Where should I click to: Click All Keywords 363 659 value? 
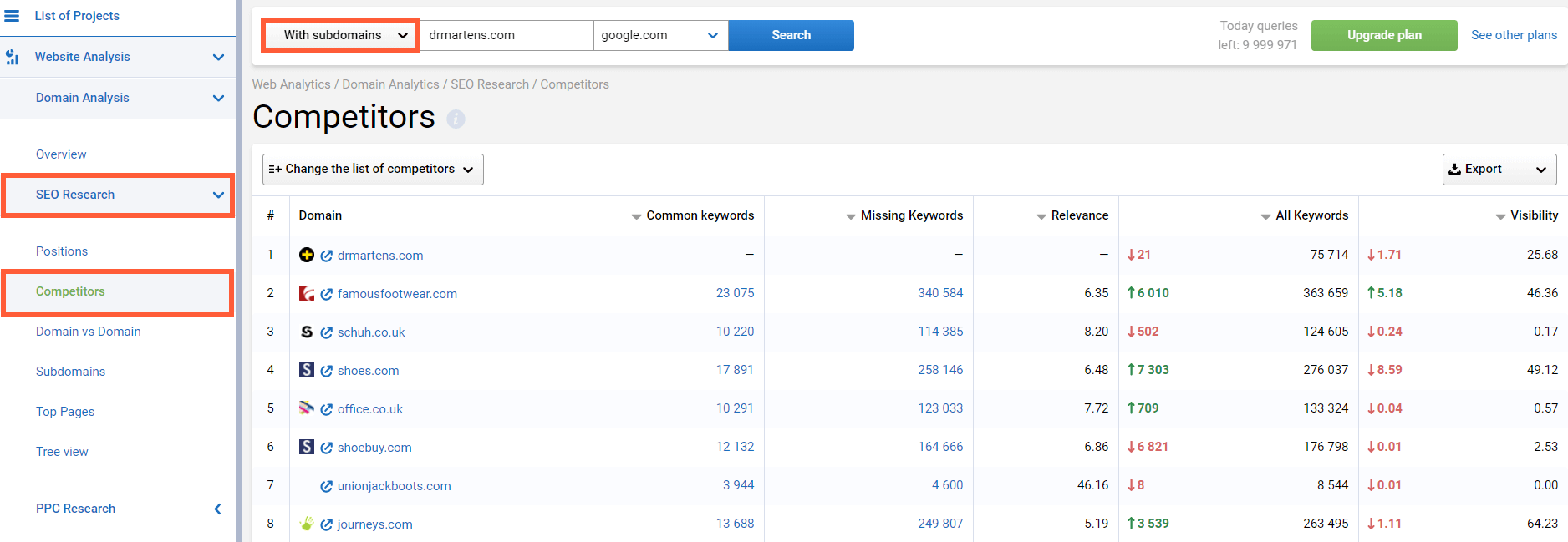[x=1326, y=293]
